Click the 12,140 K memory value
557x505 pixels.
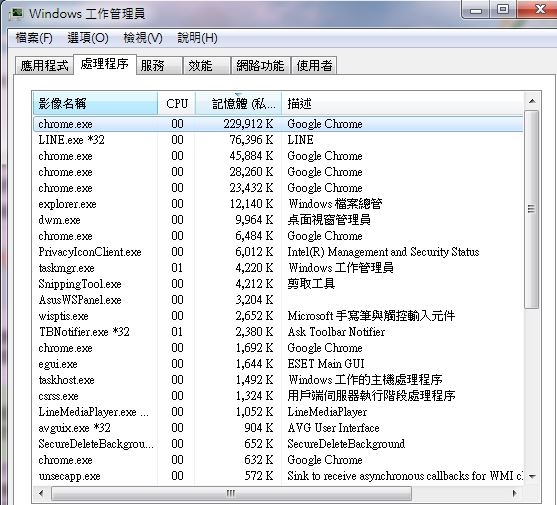(x=251, y=204)
